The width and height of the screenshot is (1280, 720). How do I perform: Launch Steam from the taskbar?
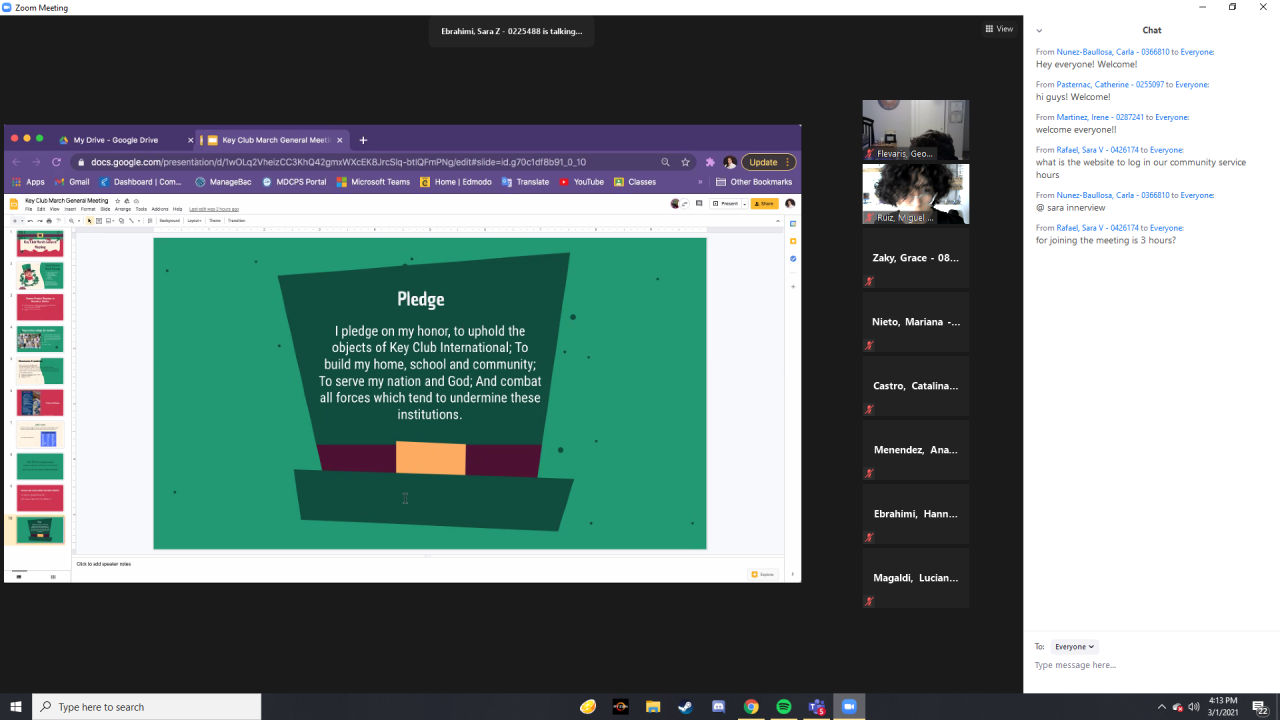click(x=685, y=707)
